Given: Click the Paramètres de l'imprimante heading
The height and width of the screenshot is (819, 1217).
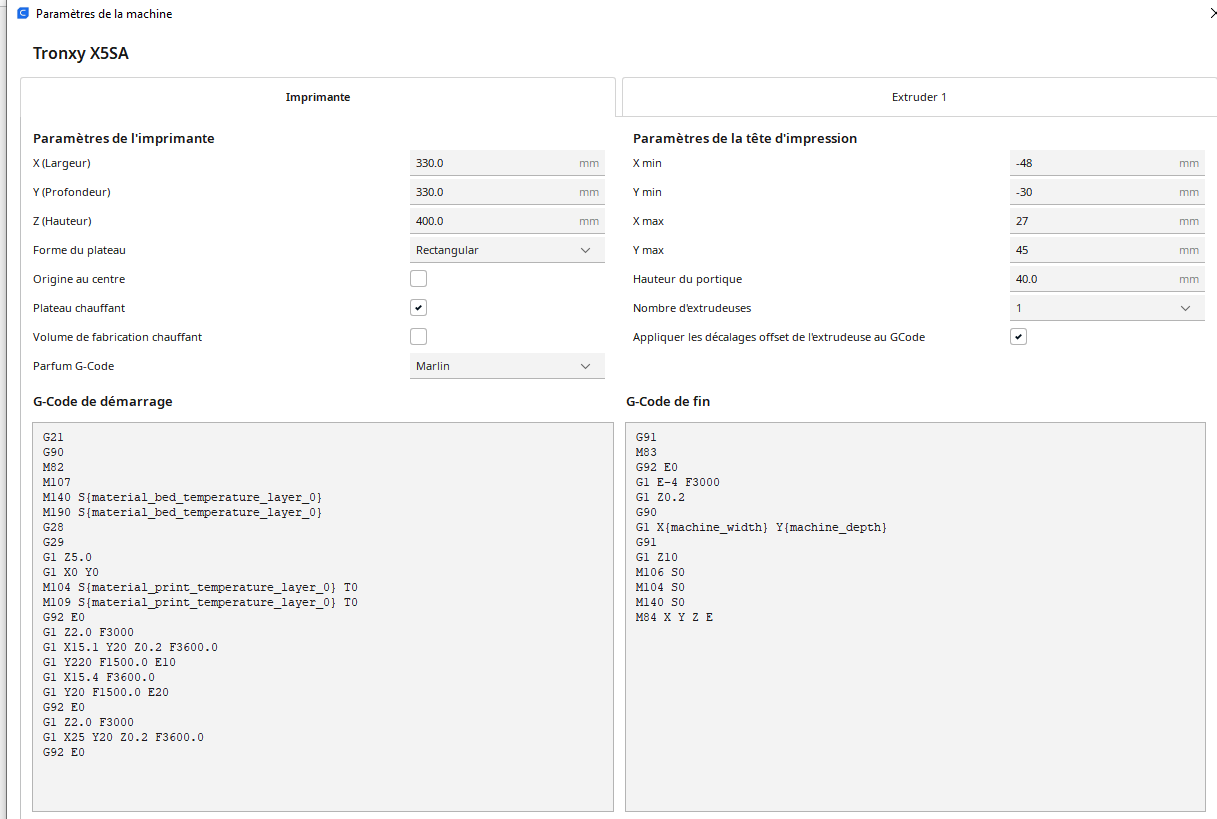Looking at the screenshot, I should point(124,138).
